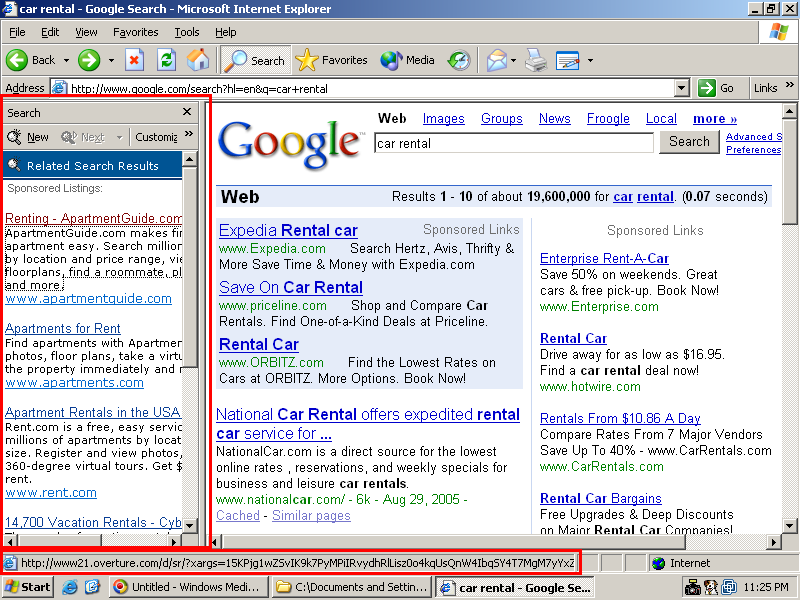The height and width of the screenshot is (600, 800).
Task: Open the Media toolbar button
Action: (407, 60)
